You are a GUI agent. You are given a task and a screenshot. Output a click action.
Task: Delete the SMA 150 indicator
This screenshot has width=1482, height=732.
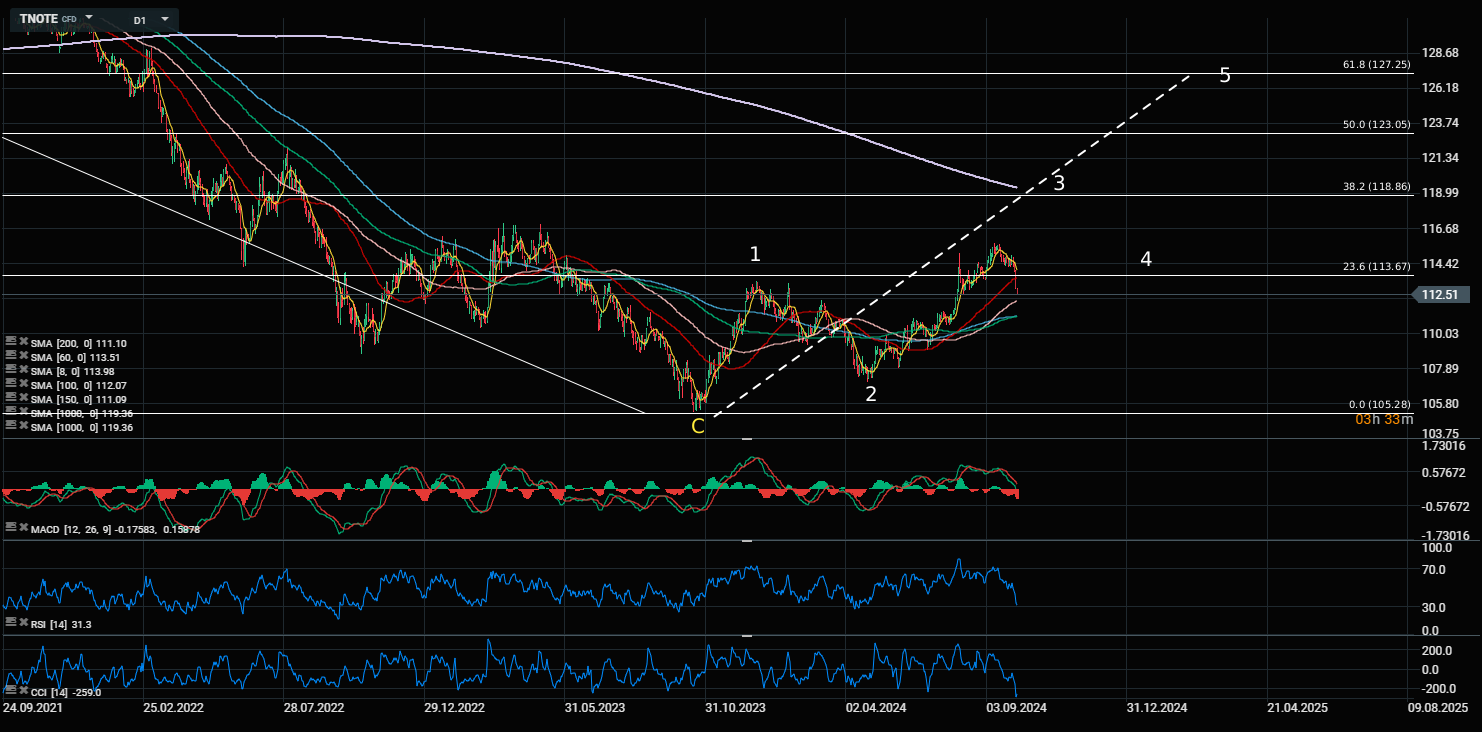tap(22, 399)
